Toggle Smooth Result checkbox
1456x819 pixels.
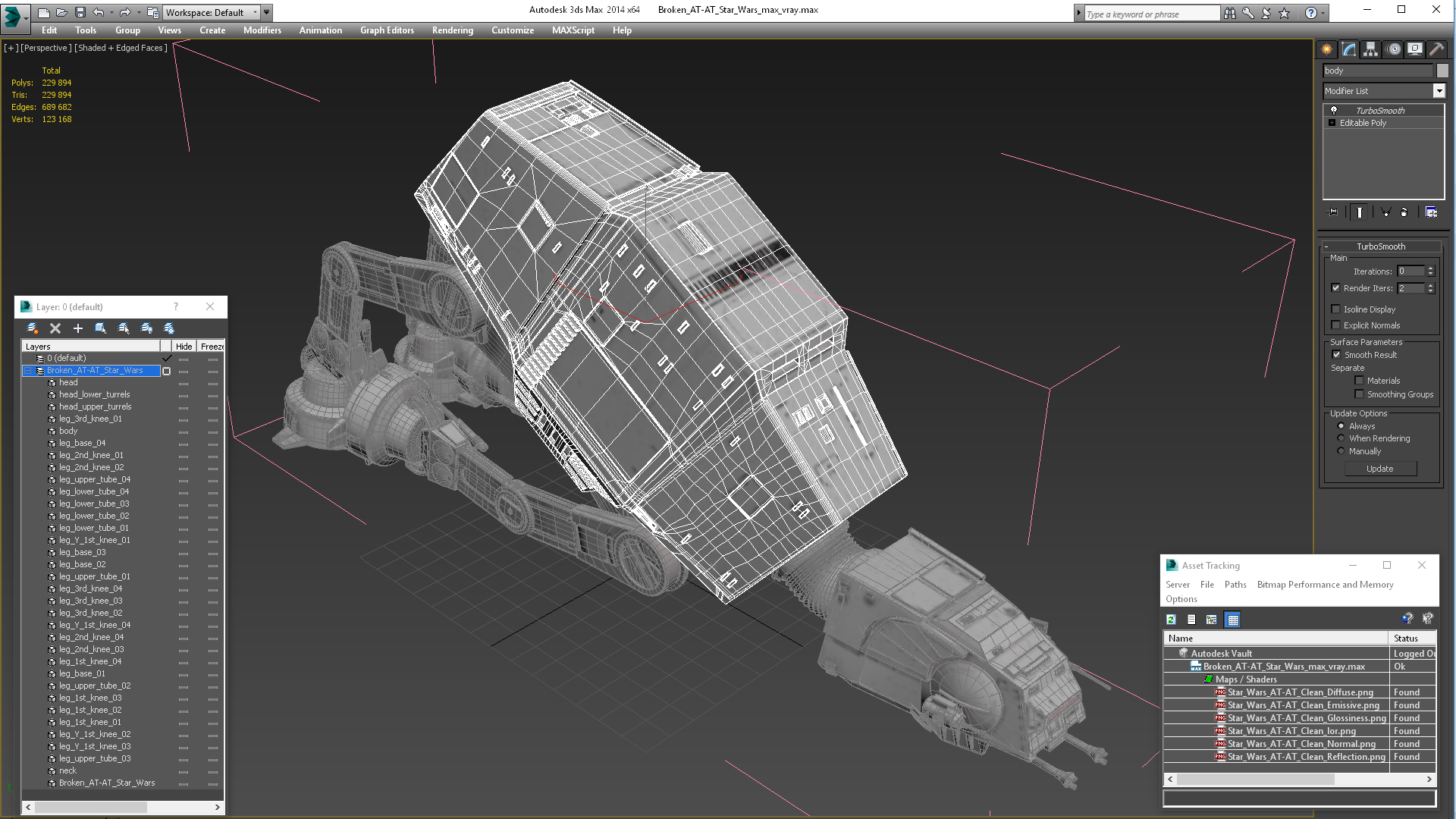(x=1336, y=355)
